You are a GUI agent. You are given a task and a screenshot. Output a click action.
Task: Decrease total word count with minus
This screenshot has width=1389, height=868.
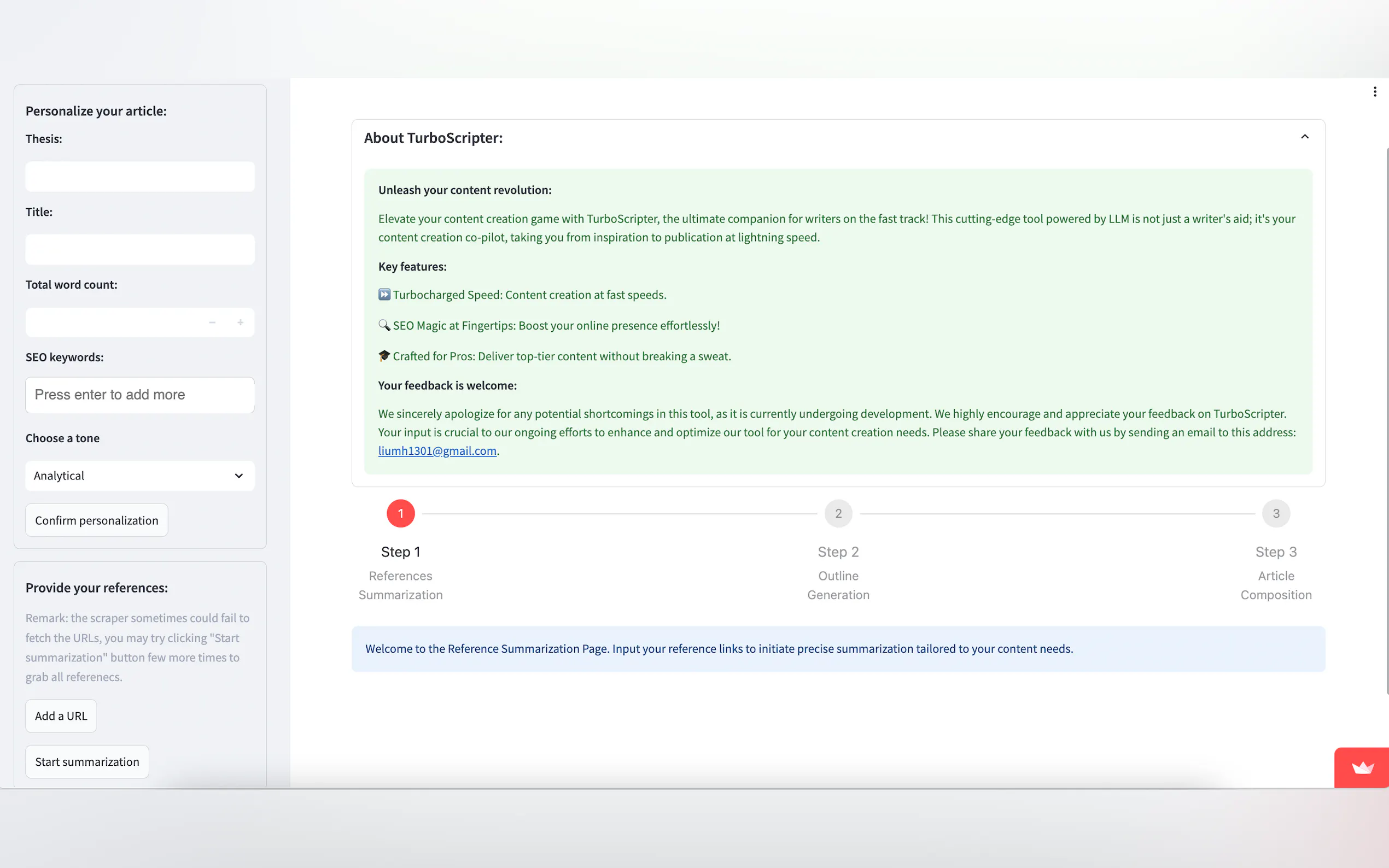[213, 322]
